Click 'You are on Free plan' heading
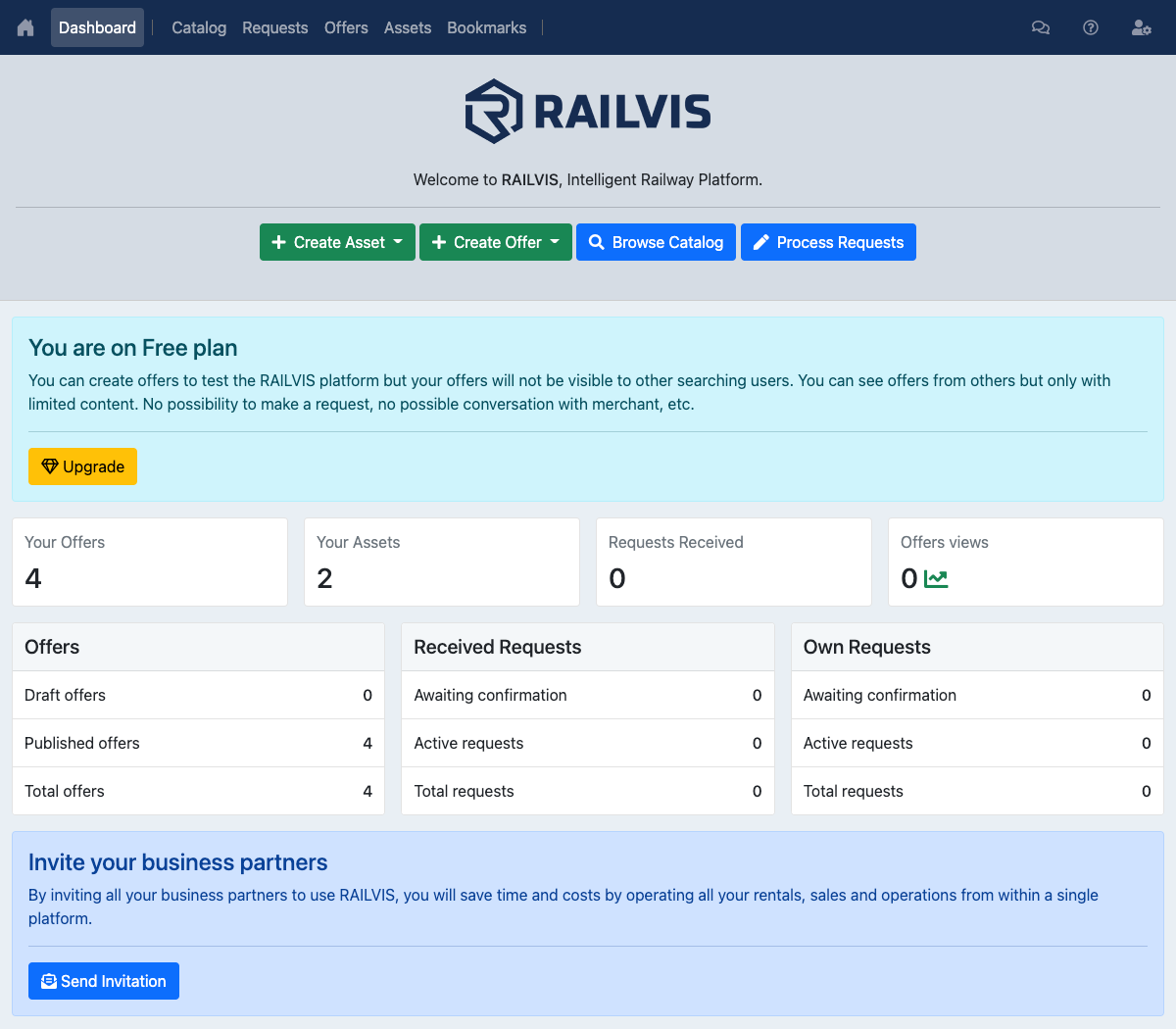 (x=133, y=348)
